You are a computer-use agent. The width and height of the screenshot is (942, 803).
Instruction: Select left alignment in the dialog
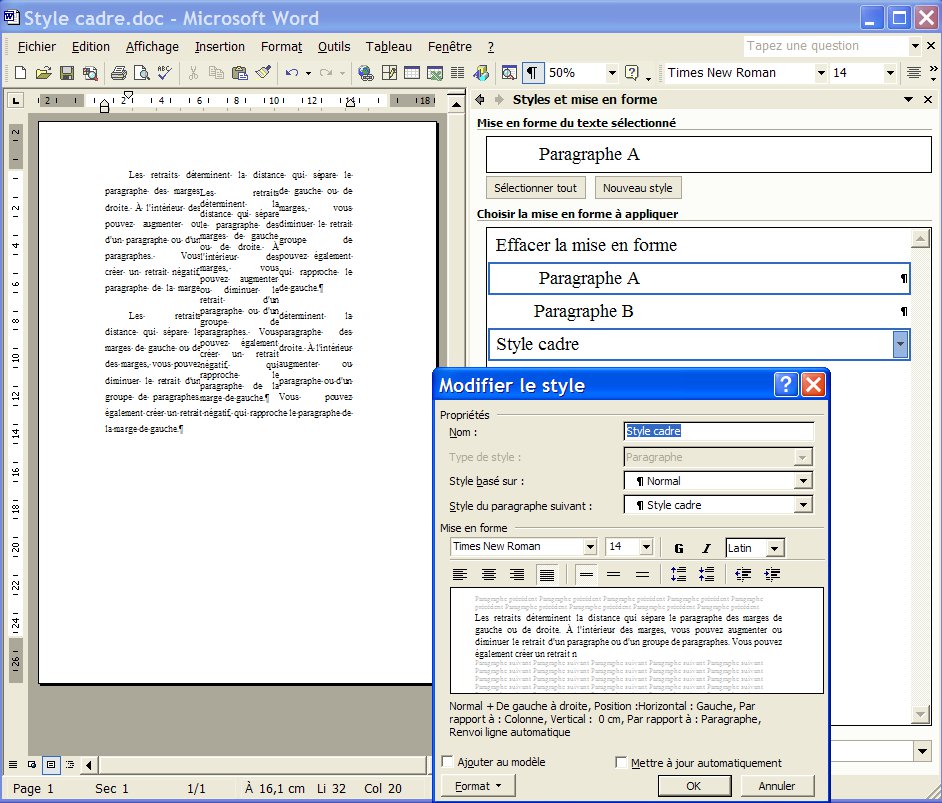click(460, 574)
